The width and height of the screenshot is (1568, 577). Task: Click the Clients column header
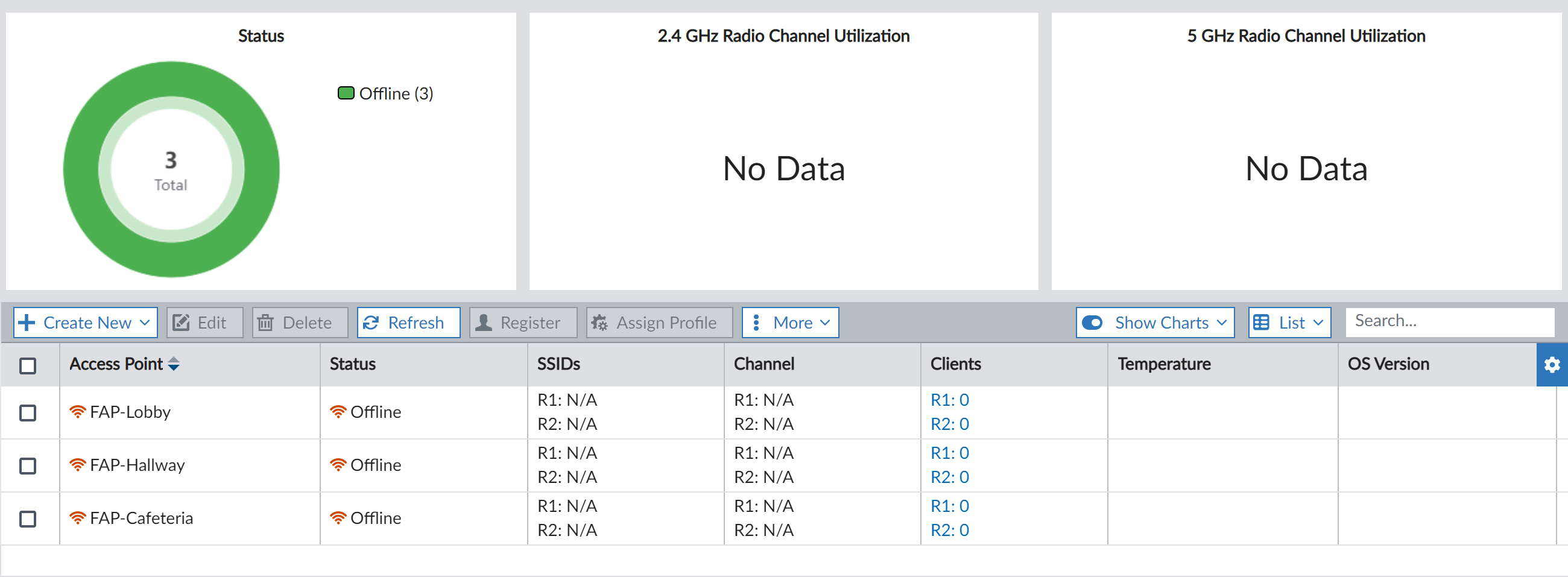tap(956, 364)
